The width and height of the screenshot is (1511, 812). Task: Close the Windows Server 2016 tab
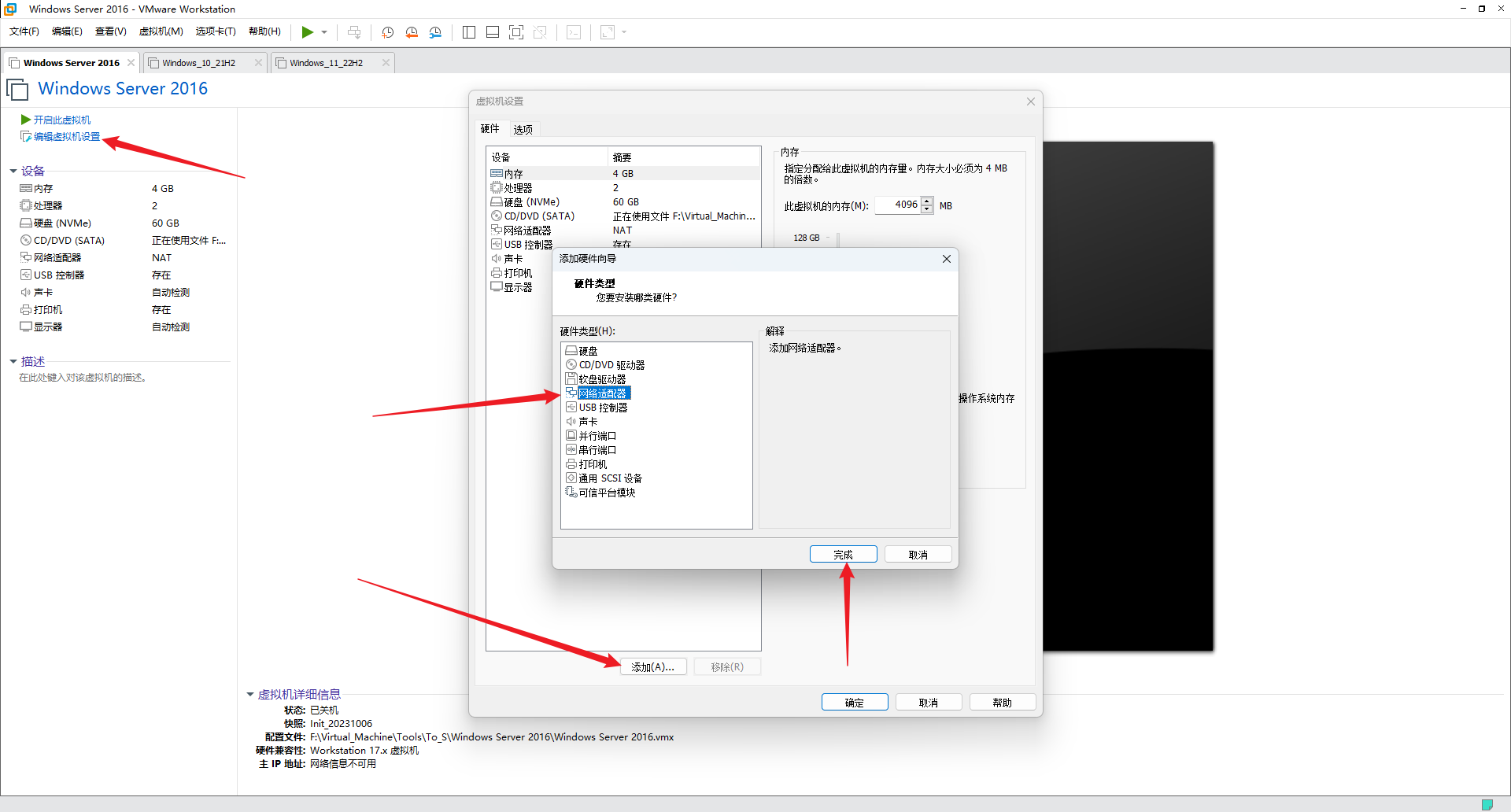[131, 63]
